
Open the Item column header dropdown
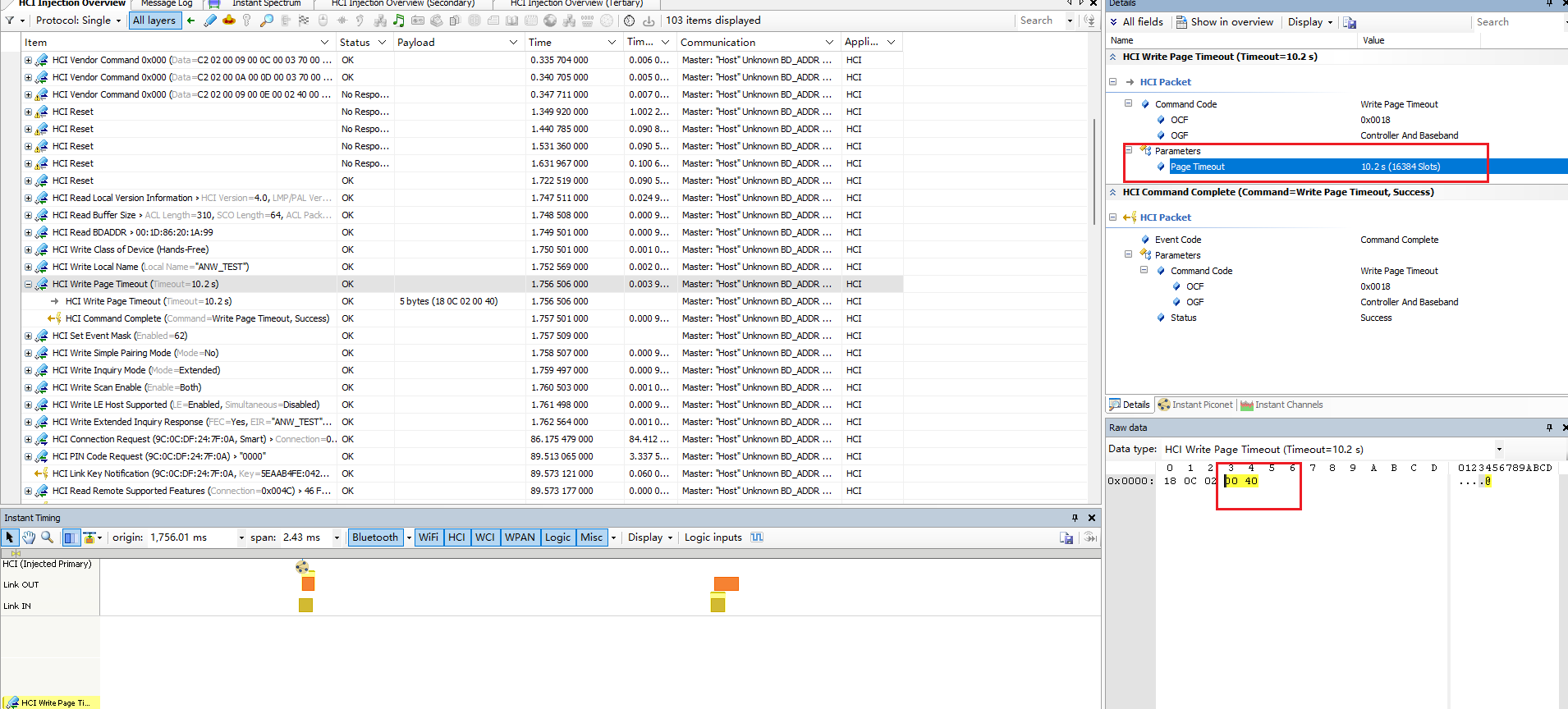[x=324, y=43]
